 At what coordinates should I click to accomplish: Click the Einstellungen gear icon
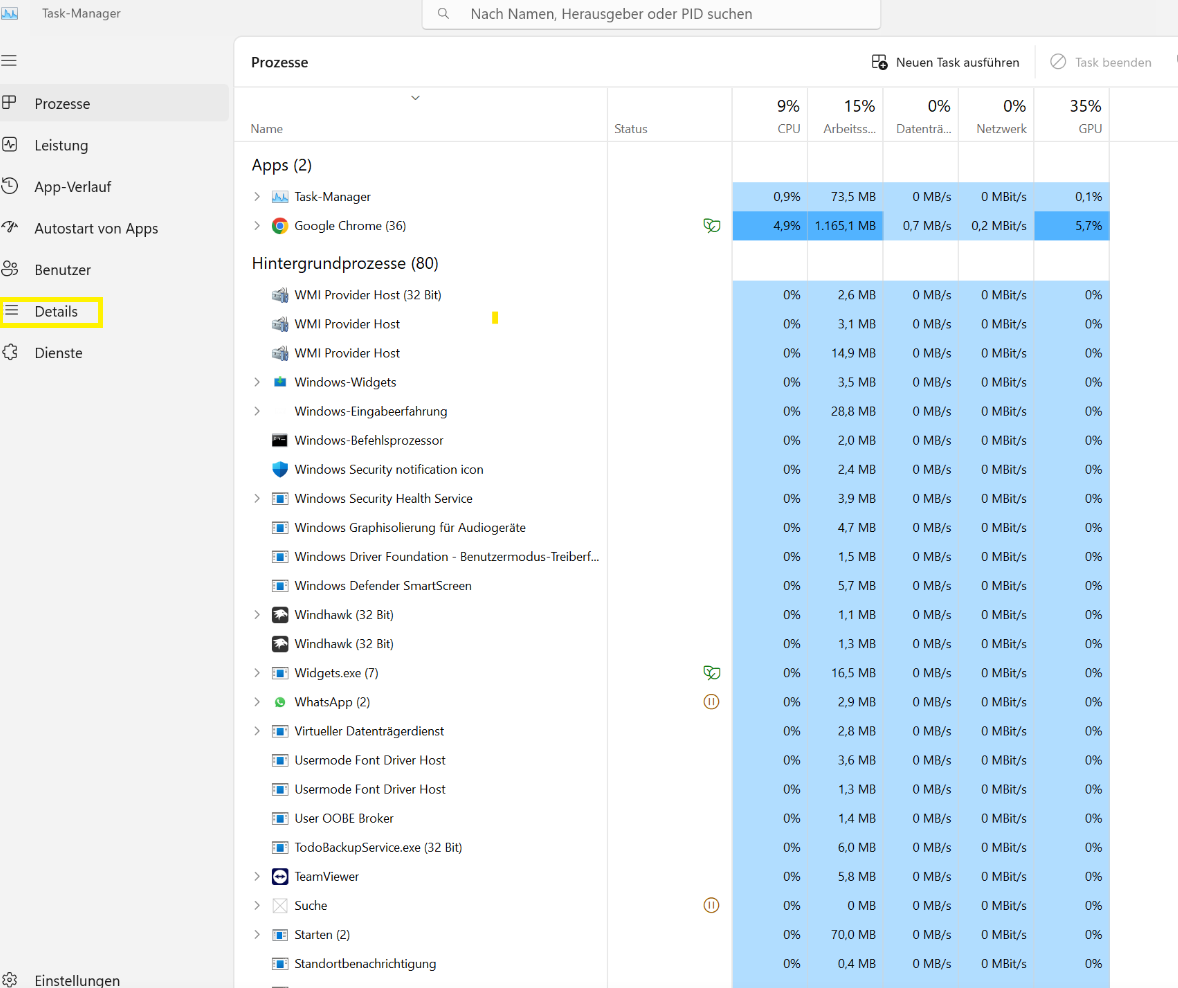(10, 979)
